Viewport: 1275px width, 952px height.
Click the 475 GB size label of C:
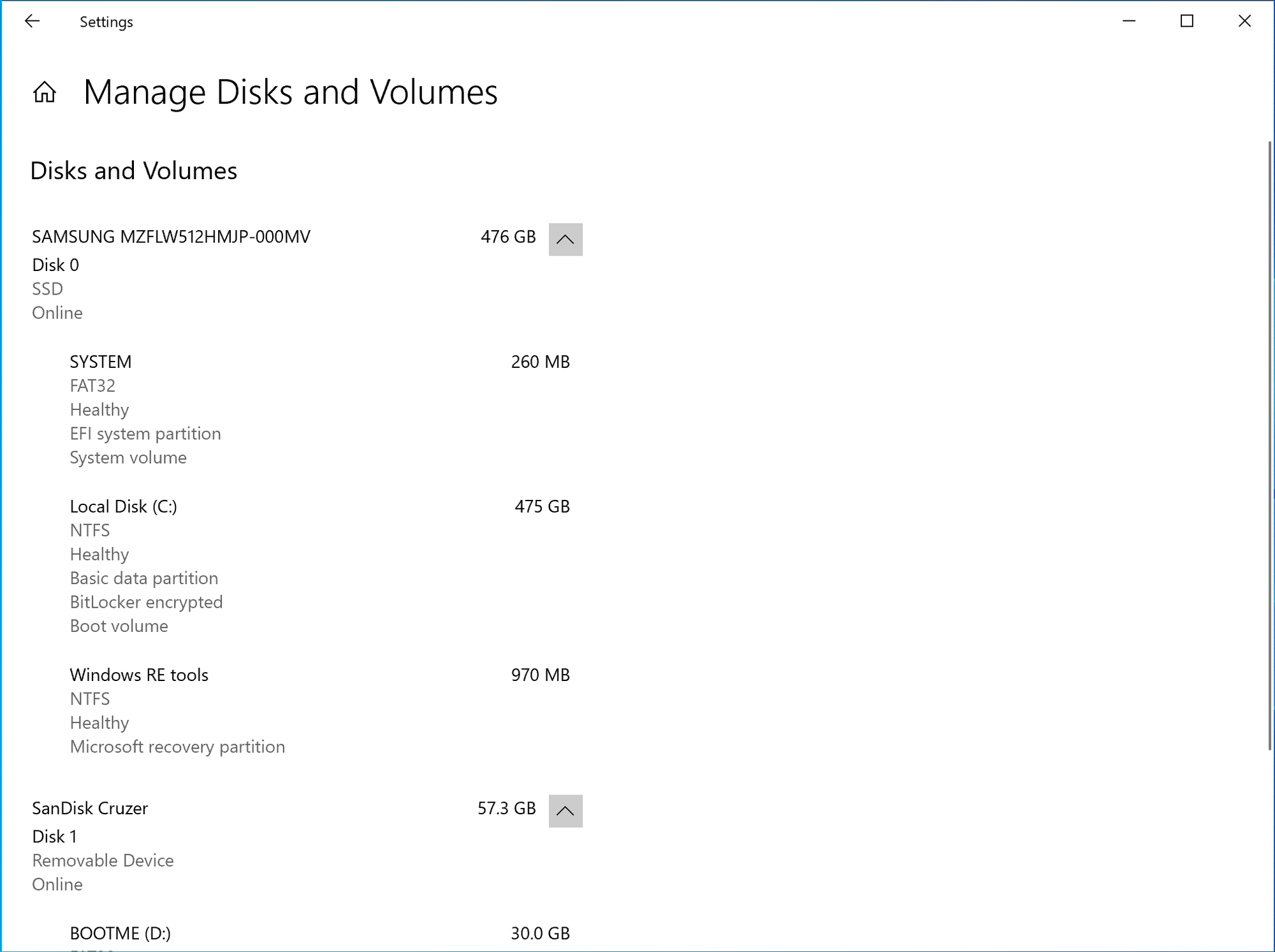point(541,506)
